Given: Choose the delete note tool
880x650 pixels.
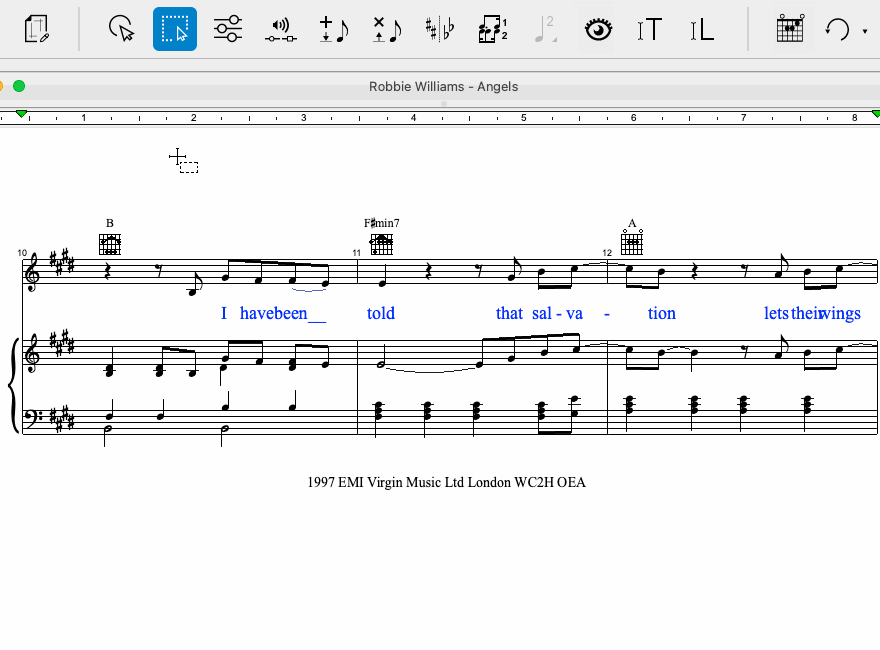Looking at the screenshot, I should click(x=385, y=29).
